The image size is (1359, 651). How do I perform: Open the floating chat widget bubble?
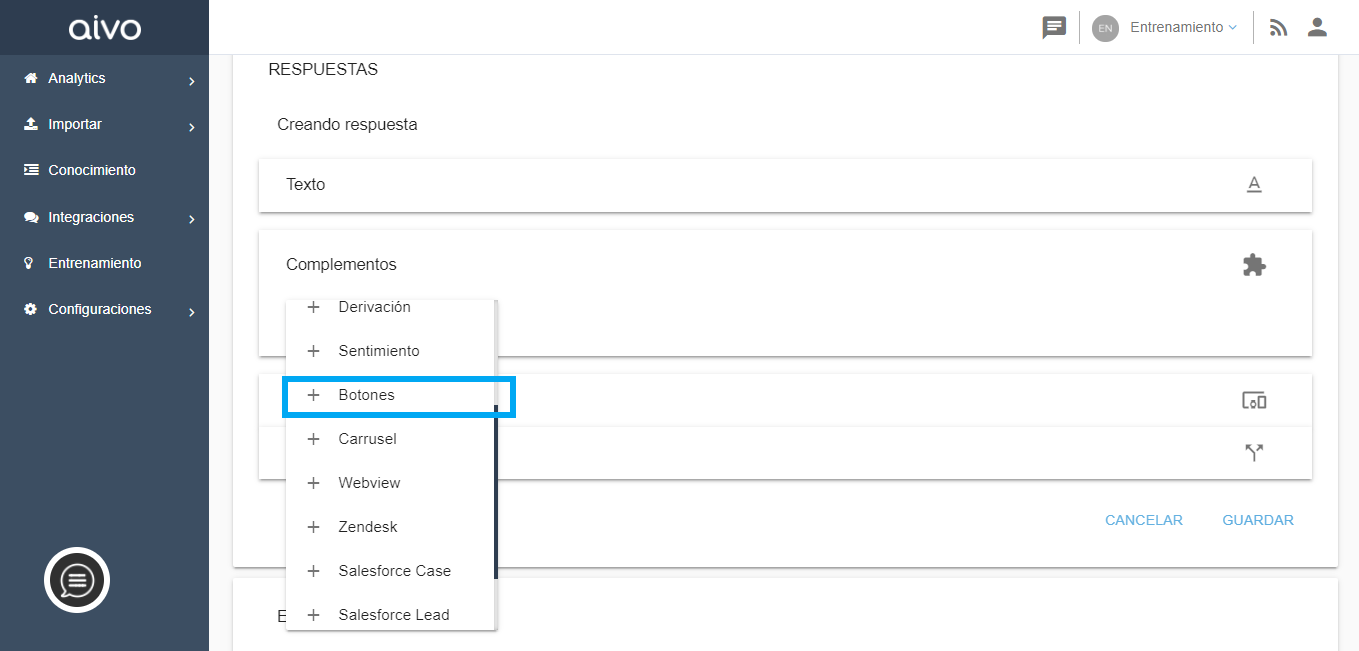click(x=77, y=580)
